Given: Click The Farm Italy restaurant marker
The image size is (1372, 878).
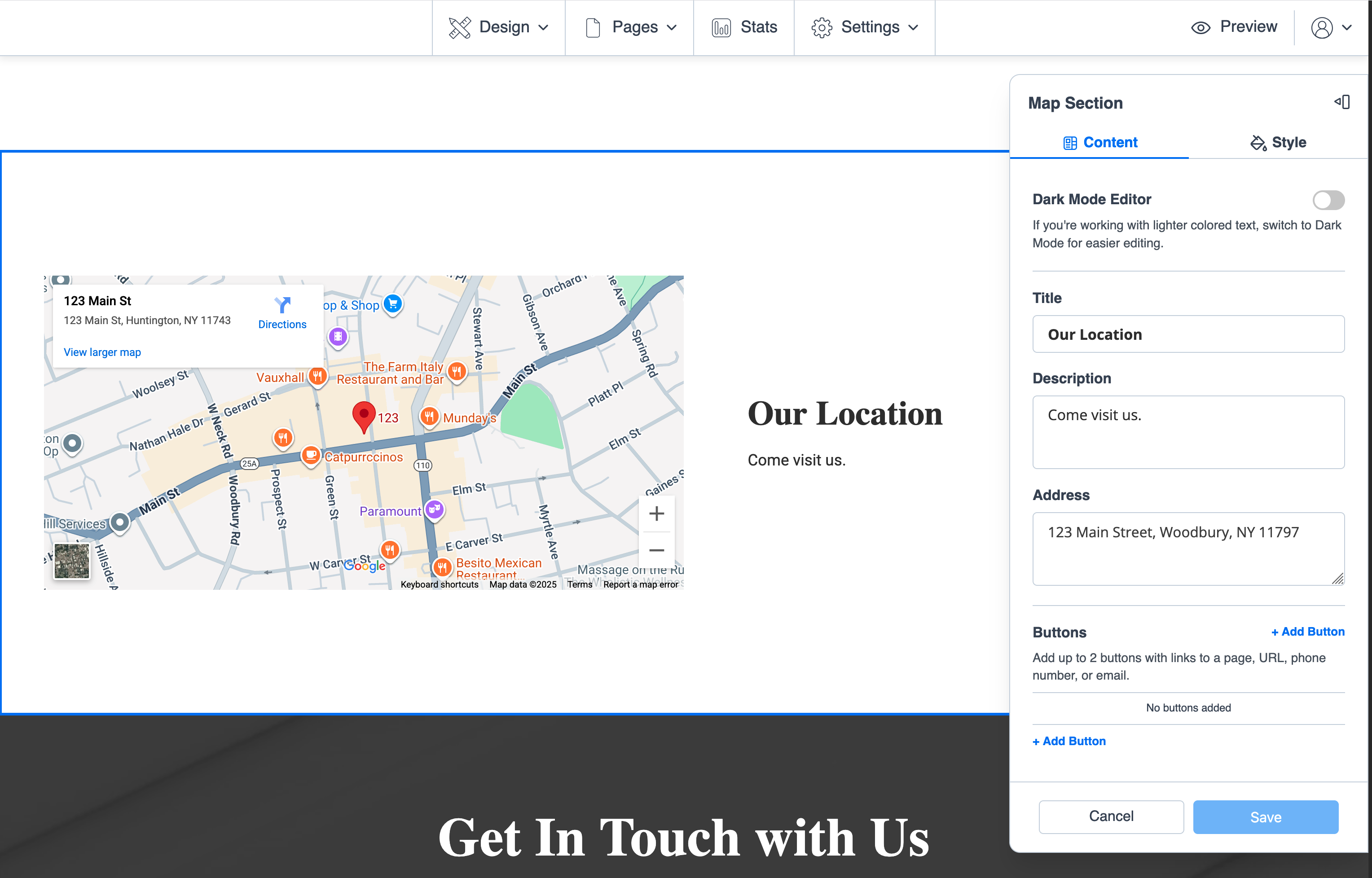Looking at the screenshot, I should pos(456,372).
